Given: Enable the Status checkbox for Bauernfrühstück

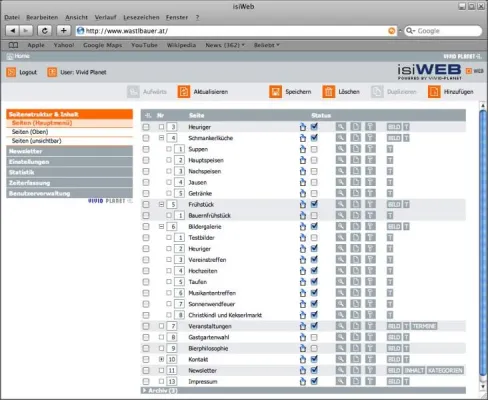Looking at the screenshot, I should click(x=314, y=216).
